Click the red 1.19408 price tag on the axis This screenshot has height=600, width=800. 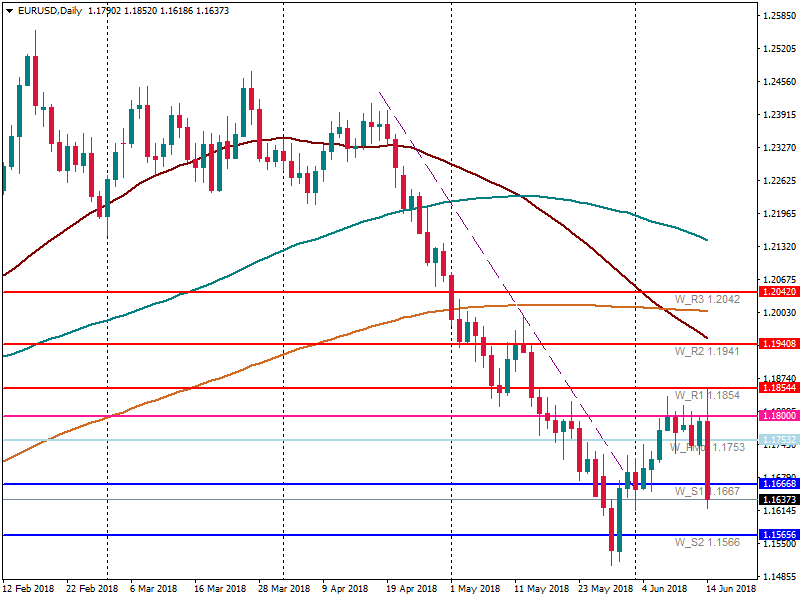click(x=777, y=344)
